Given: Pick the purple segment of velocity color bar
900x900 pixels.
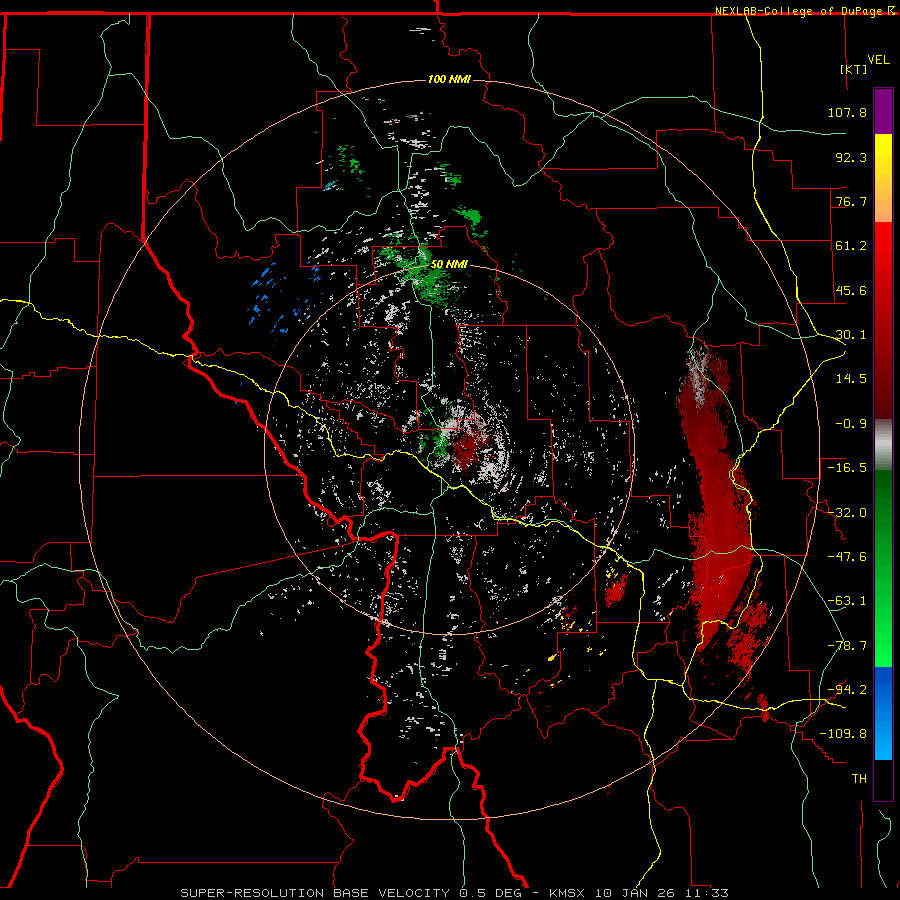Looking at the screenshot, I should point(883,111).
